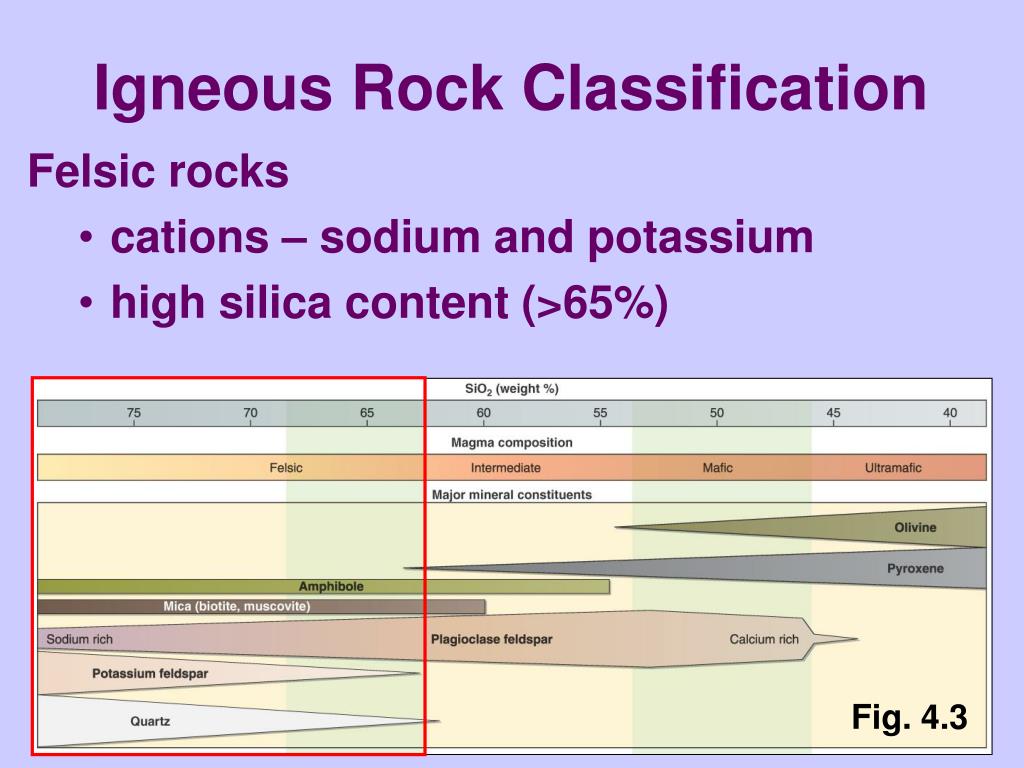Click the 'Plagioclase feldspar' label

[x=491, y=639]
